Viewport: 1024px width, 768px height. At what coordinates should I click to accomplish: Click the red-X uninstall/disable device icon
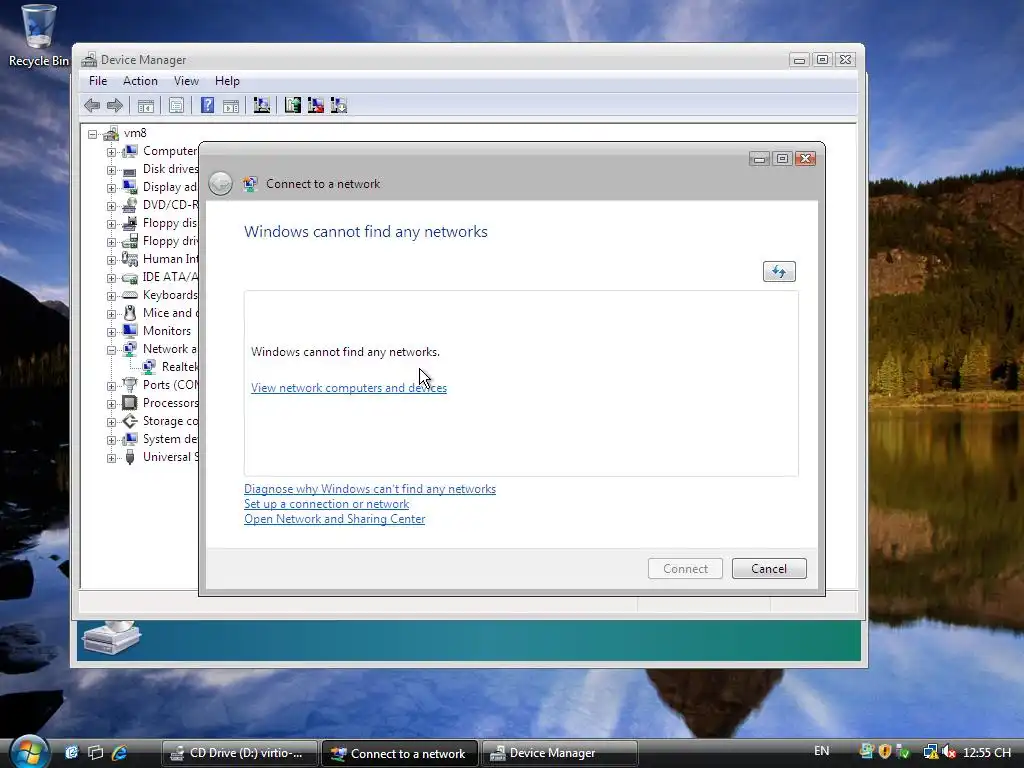coord(315,105)
